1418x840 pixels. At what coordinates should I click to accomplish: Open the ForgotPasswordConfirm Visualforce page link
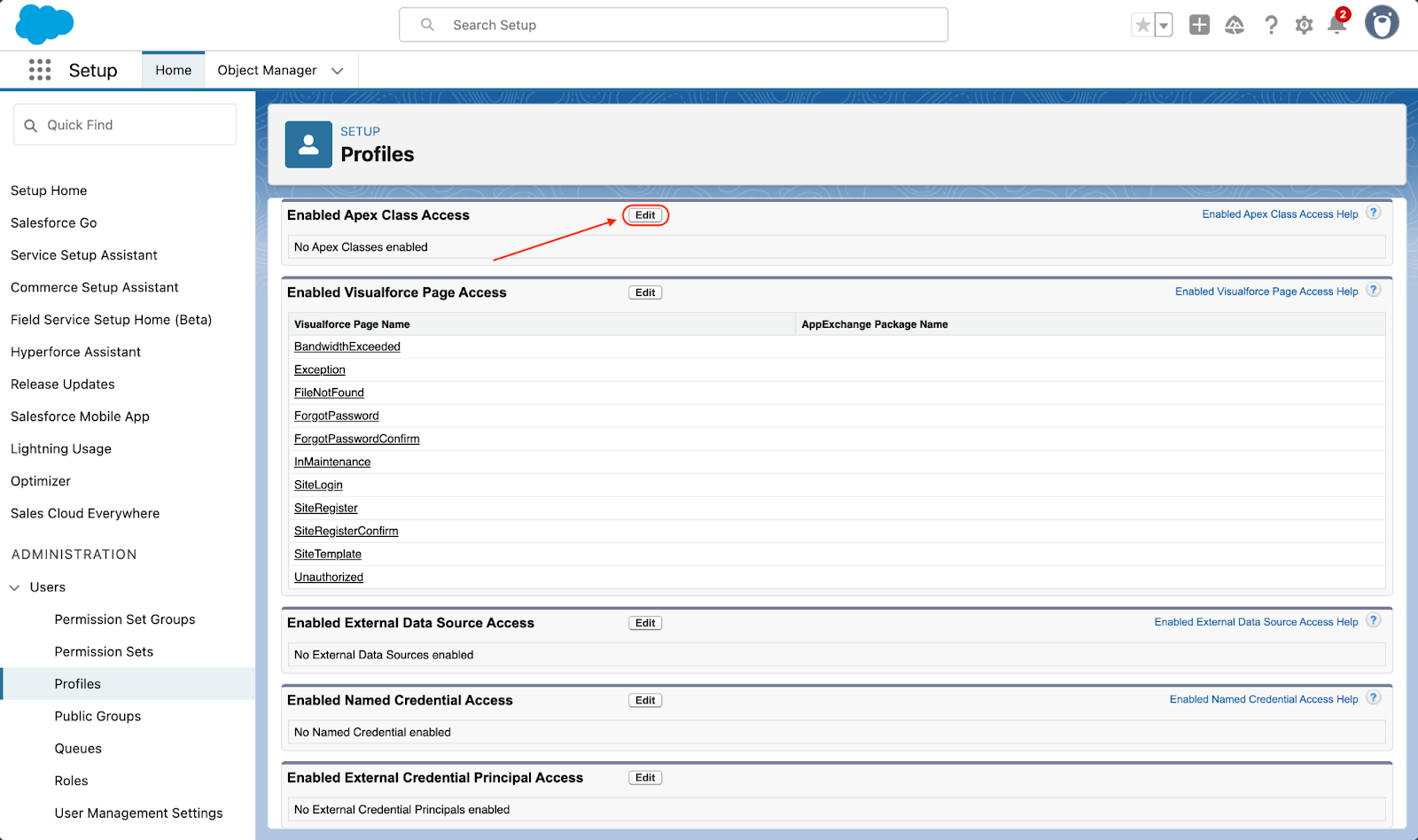click(x=356, y=439)
